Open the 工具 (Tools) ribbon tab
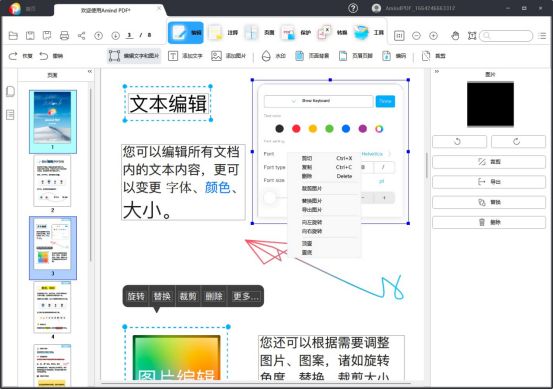This screenshot has width=553, height=390. pos(369,32)
